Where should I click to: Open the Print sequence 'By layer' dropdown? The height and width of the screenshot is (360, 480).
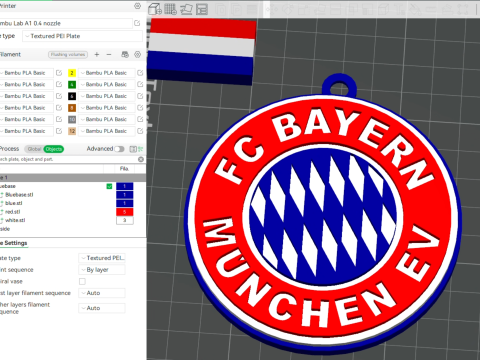[102, 270]
